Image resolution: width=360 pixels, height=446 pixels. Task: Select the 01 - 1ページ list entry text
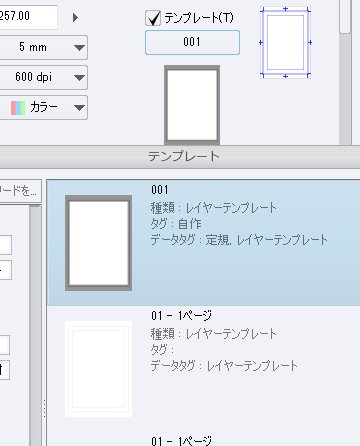click(x=182, y=315)
